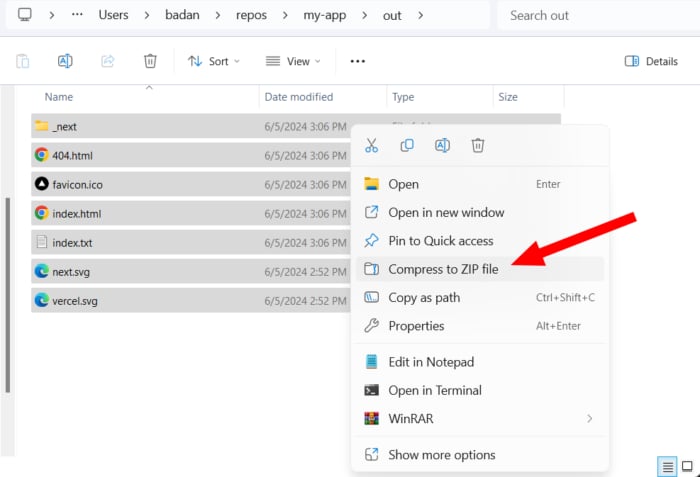Viewport: 700px width, 477px height.
Task: Select the favicon.ico file name
Action: tap(77, 184)
